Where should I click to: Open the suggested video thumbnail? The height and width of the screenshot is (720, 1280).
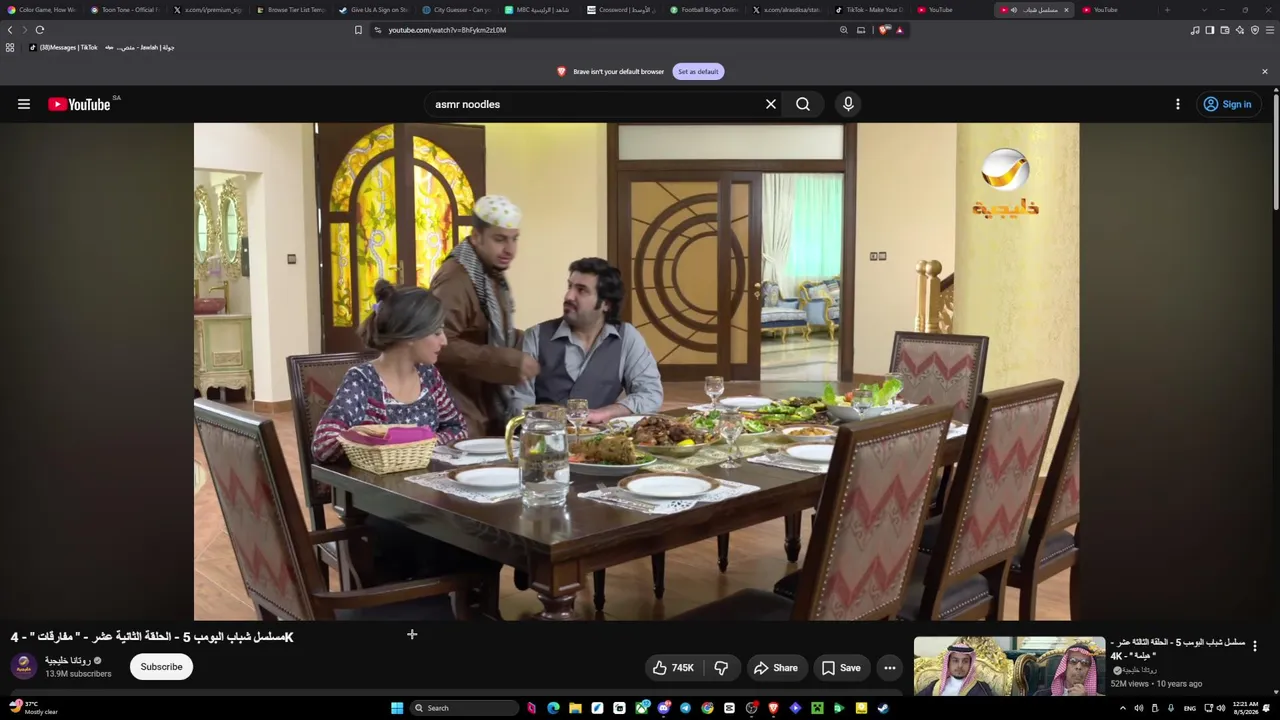click(1009, 667)
